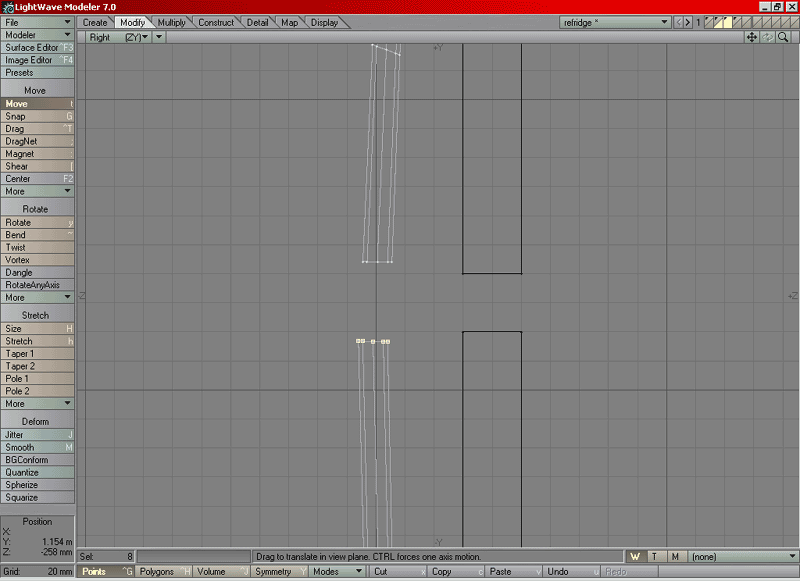Screen dimensions: 800x581
Task: Click the selection info field next to Sel
Action: click(194, 557)
